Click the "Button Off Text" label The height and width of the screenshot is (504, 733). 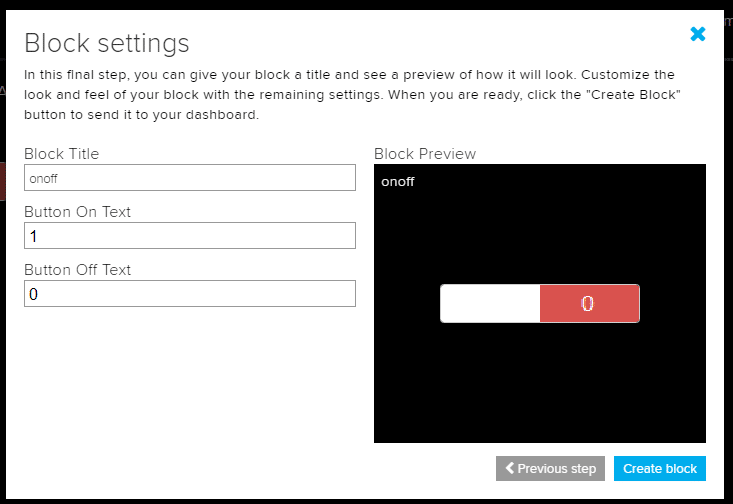77,270
